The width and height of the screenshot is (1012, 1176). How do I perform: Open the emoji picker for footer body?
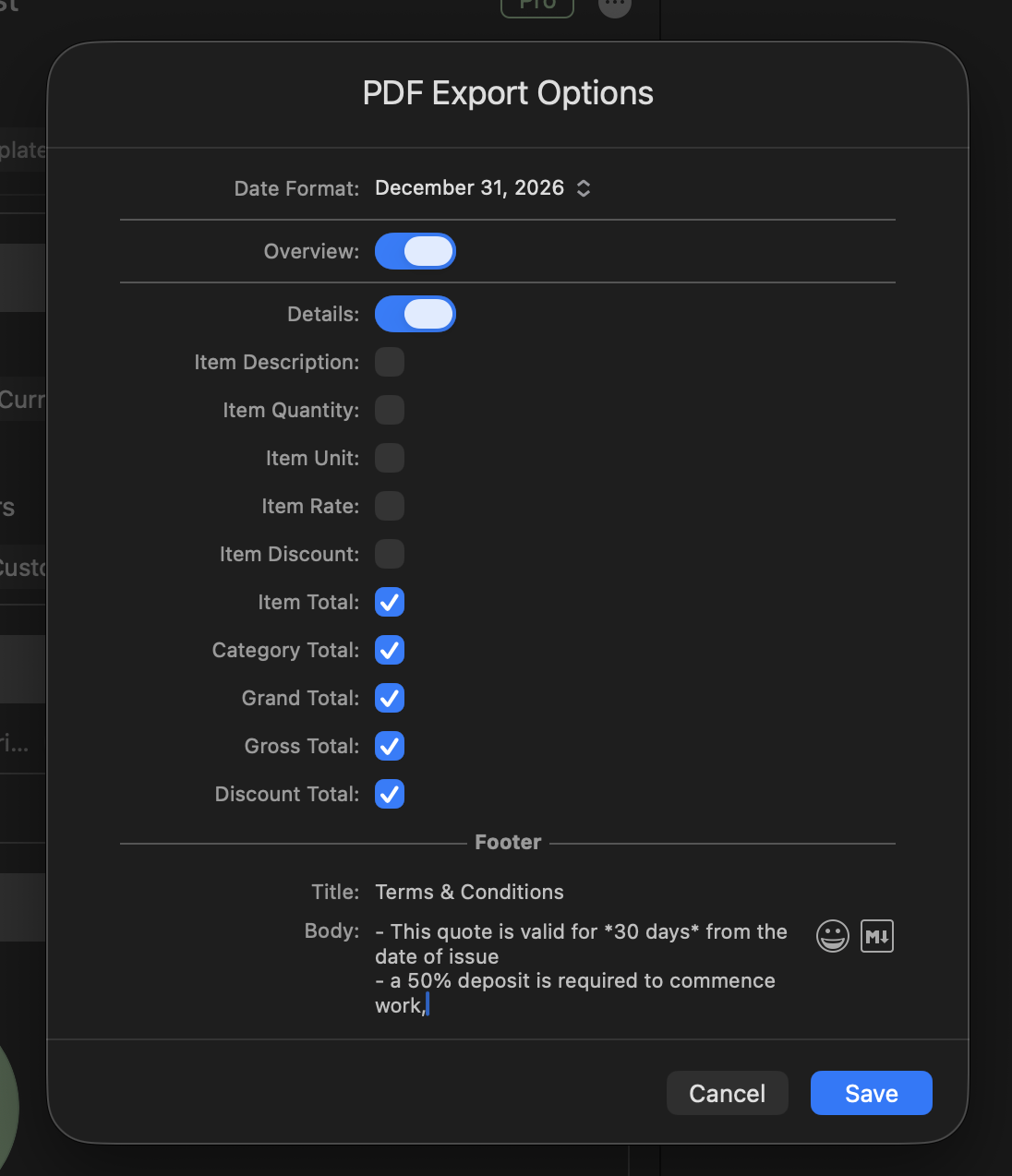(x=832, y=936)
